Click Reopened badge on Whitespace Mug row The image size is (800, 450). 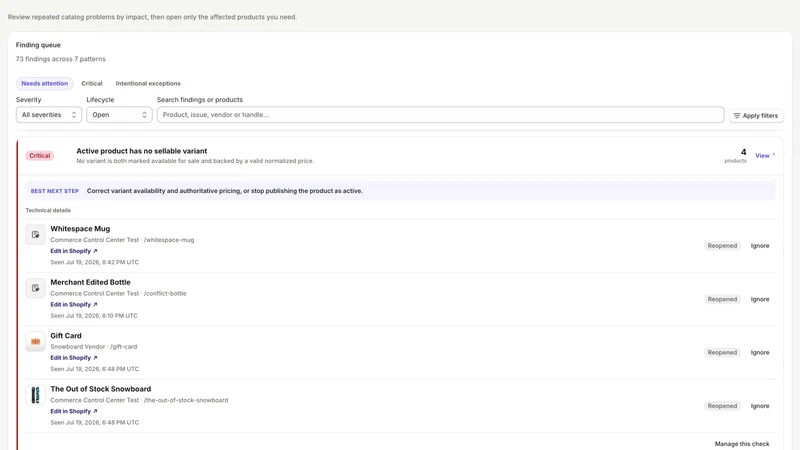click(722, 246)
